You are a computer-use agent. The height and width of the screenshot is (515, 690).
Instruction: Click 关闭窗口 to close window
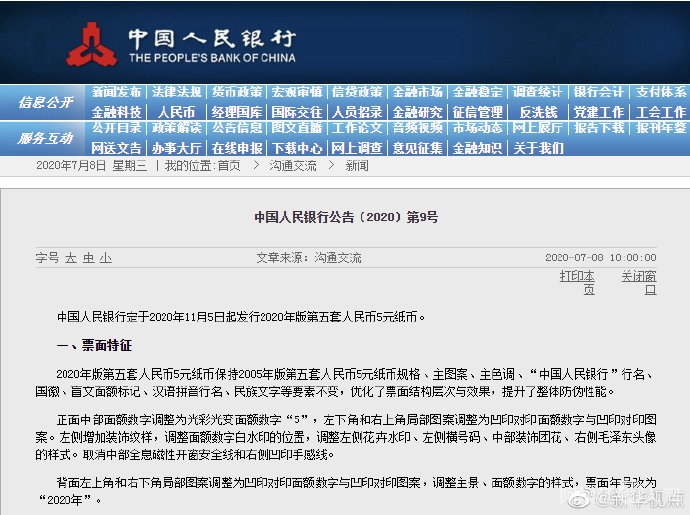point(638,282)
